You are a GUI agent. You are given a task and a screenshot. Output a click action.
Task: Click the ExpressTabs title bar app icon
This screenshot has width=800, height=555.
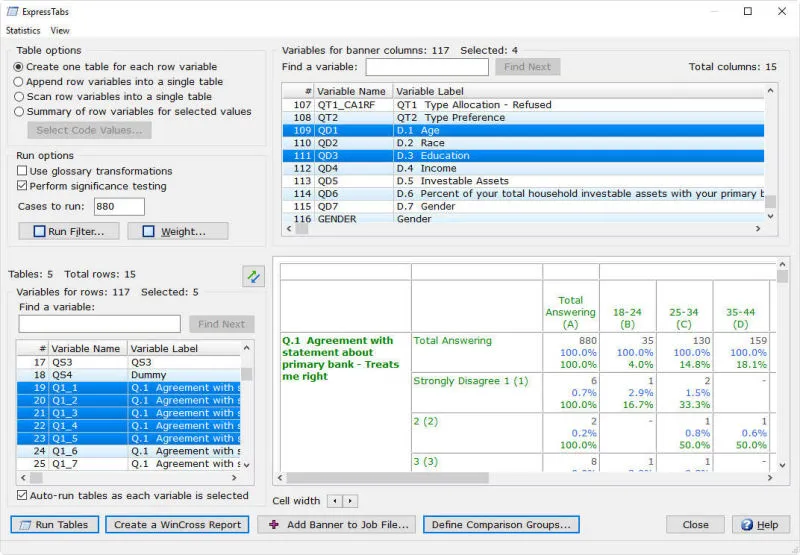point(12,11)
